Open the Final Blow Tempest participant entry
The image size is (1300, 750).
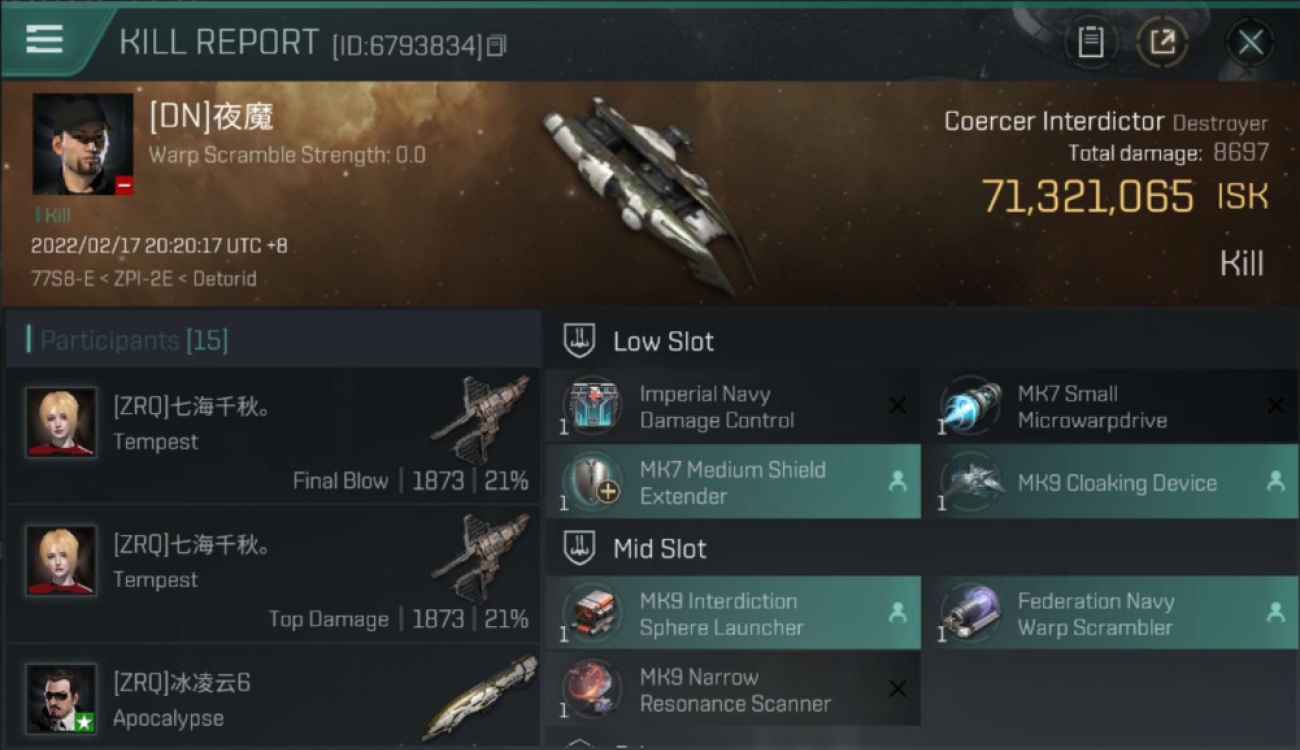click(272, 435)
